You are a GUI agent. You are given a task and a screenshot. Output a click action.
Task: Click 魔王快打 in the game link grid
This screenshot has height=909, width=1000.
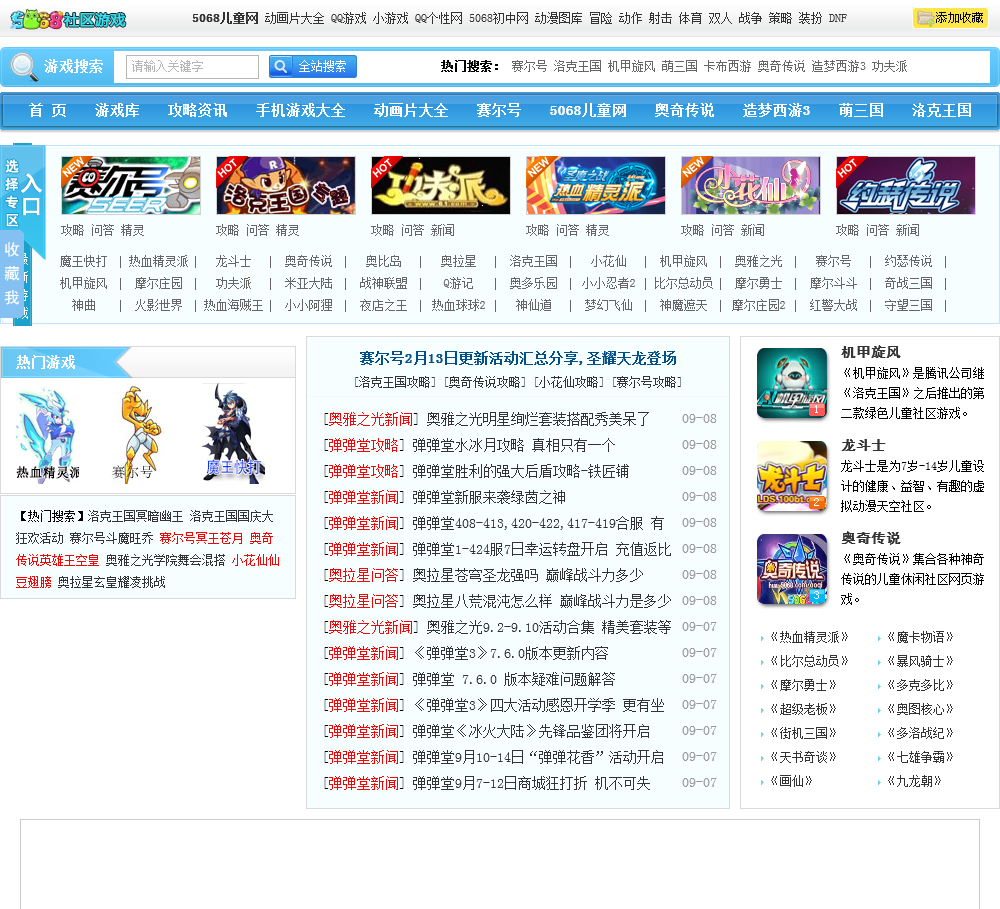pos(84,262)
